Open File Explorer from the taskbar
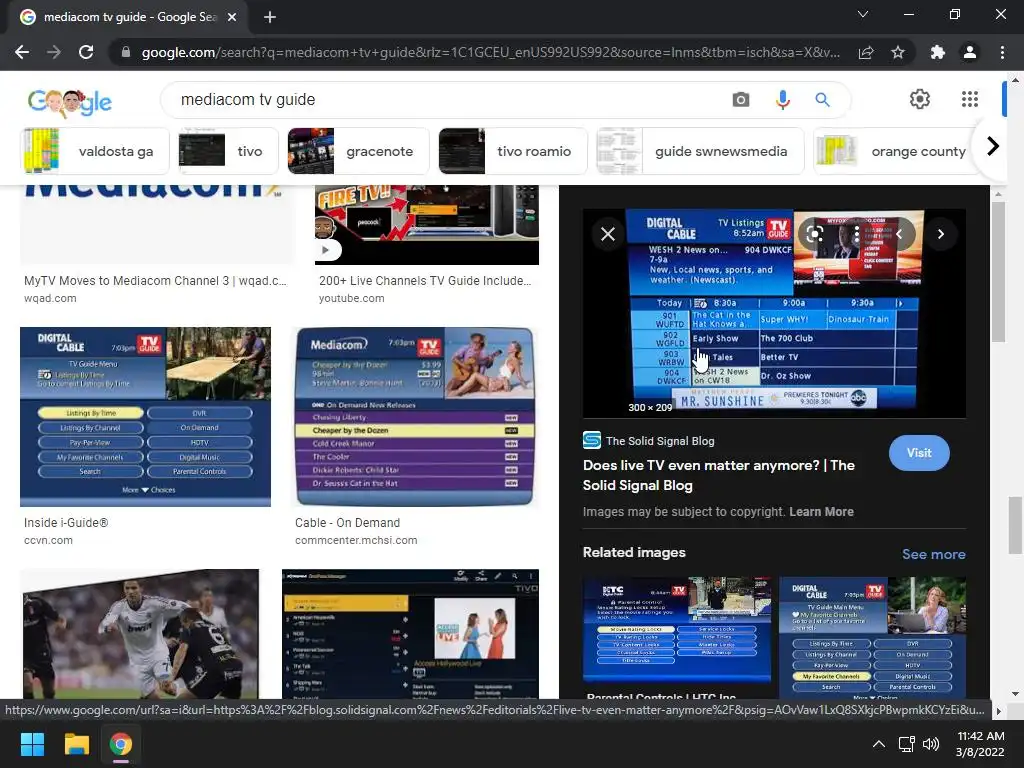This screenshot has width=1024, height=768. (x=76, y=744)
